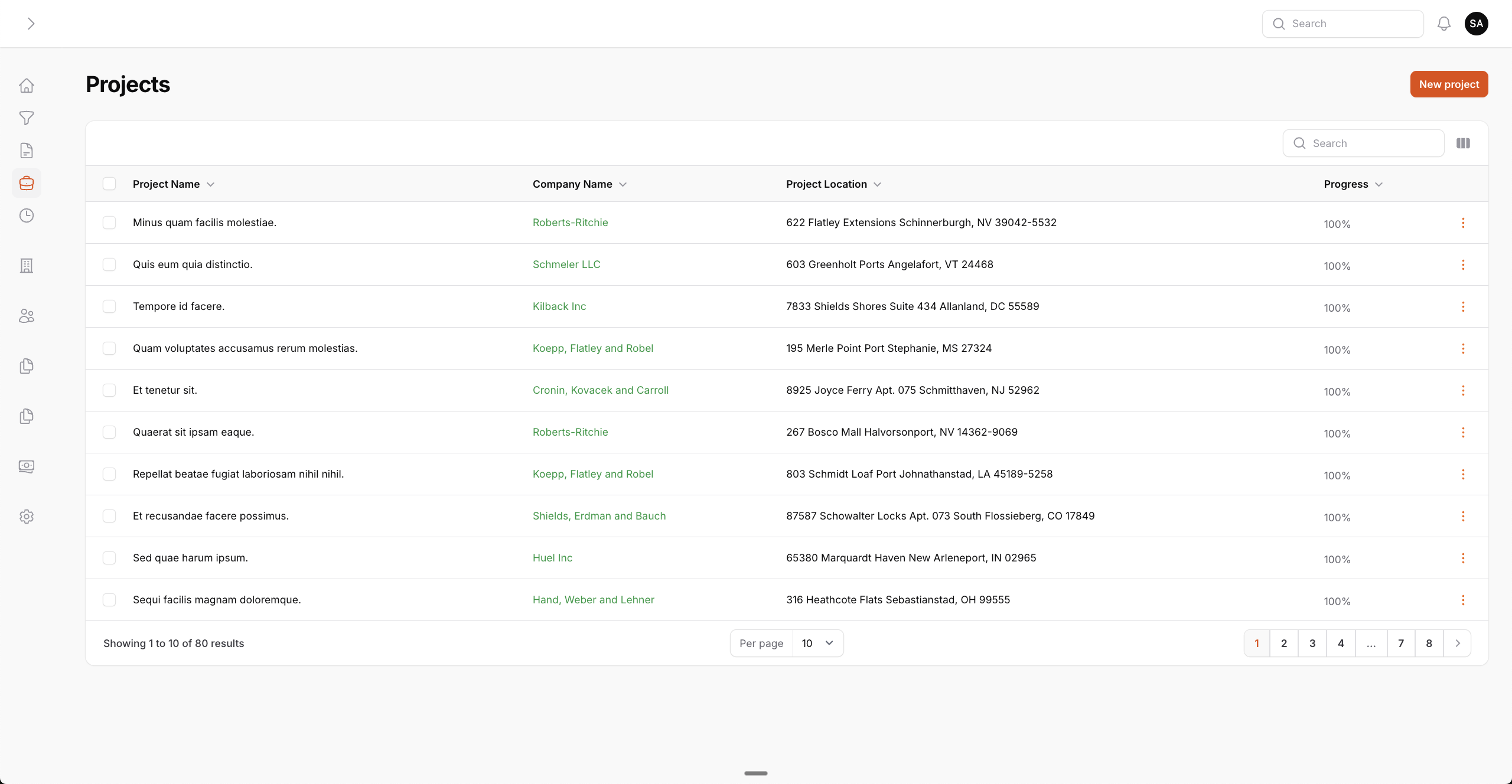1512x784 pixels.
Task: Toggle table columns icon
Action: 1463,143
